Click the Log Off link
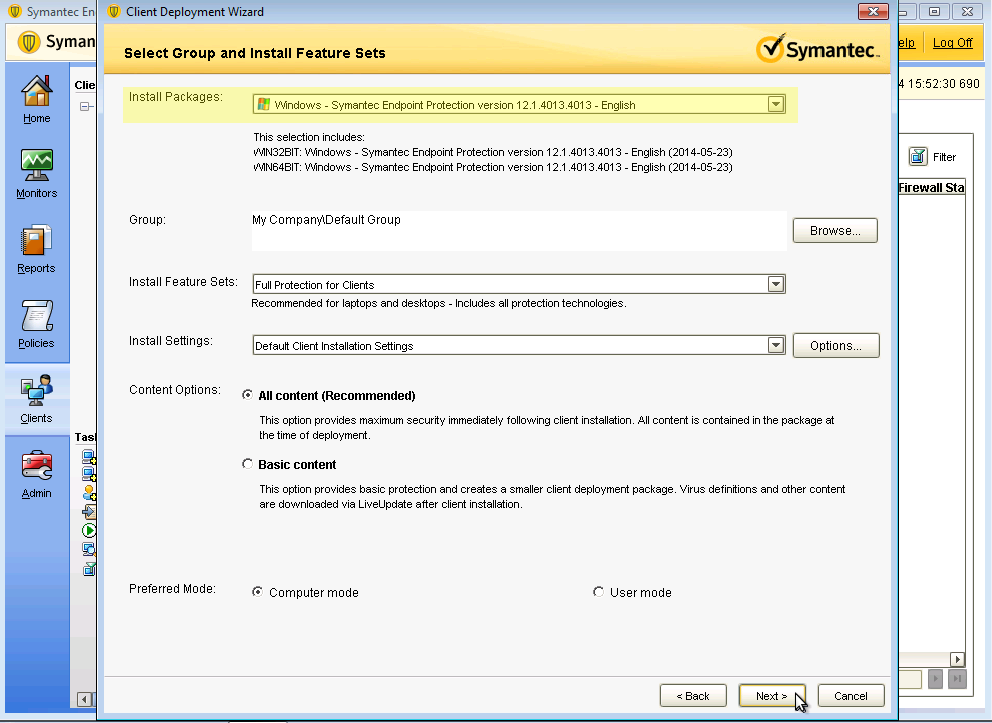This screenshot has height=723, width=992. (x=952, y=42)
